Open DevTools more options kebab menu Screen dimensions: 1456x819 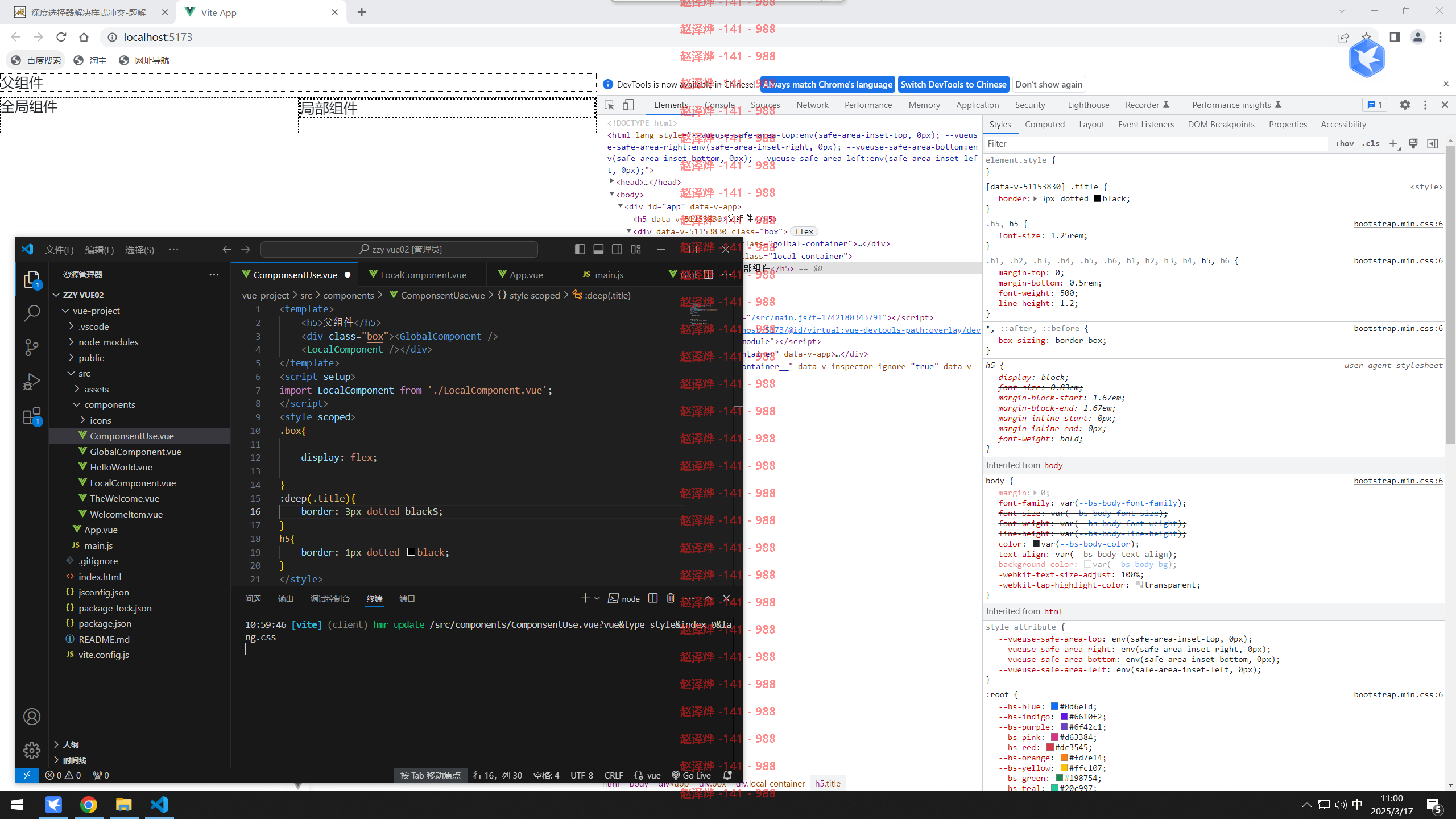coord(1425,105)
